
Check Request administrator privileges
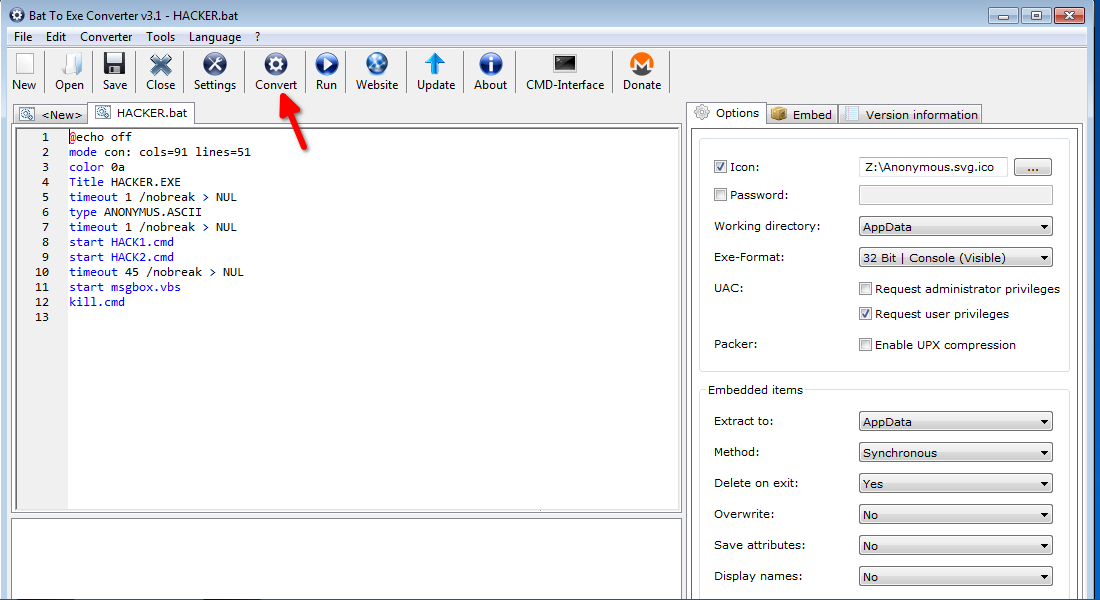click(866, 288)
